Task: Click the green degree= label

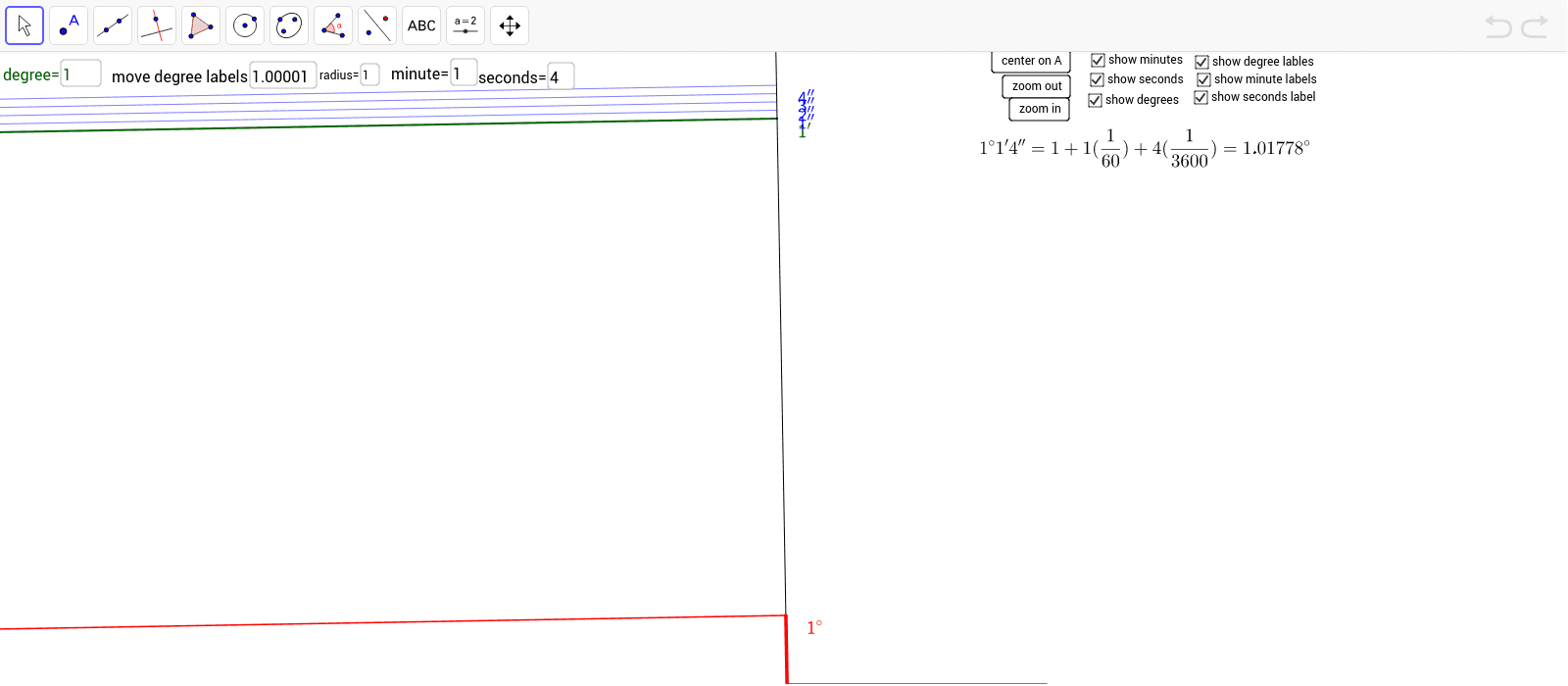Action: (30, 74)
